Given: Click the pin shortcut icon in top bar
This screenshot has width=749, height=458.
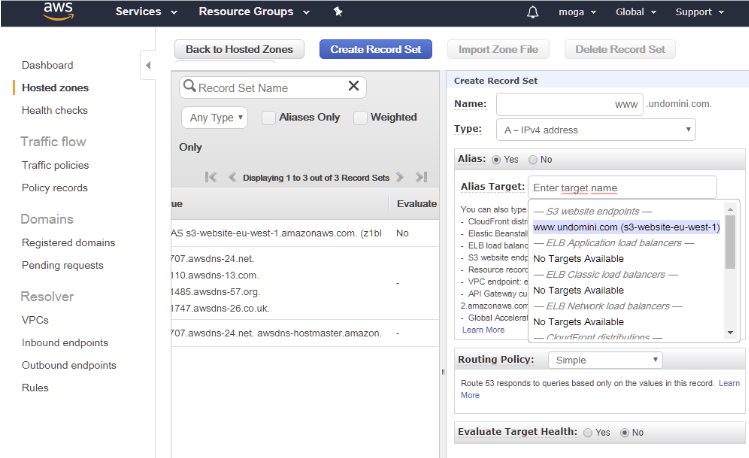Looking at the screenshot, I should click(x=338, y=11).
